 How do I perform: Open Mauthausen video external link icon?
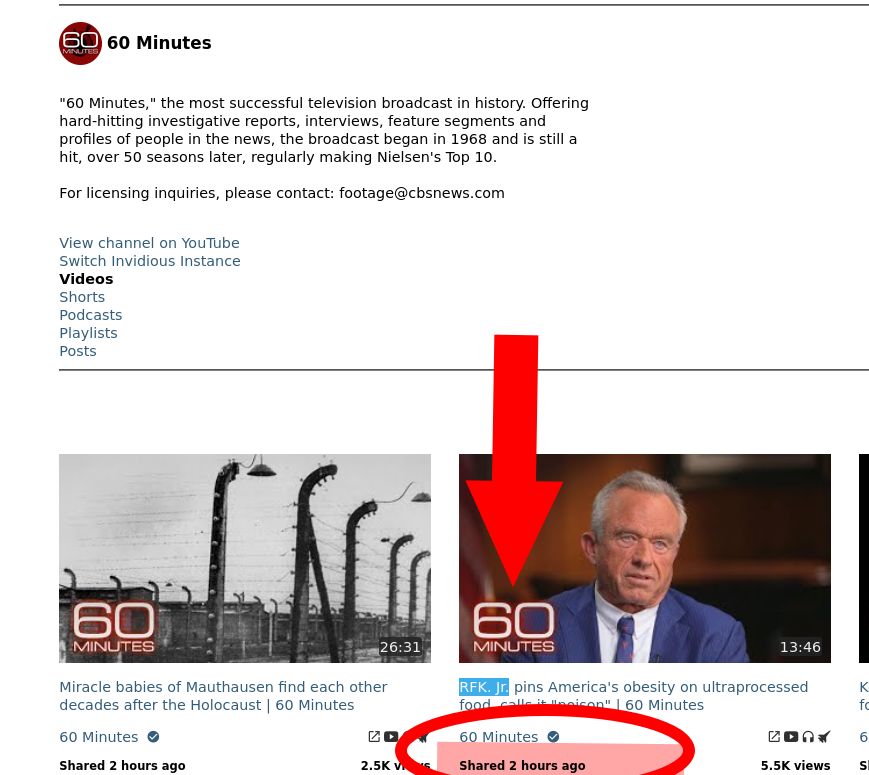[x=374, y=736]
